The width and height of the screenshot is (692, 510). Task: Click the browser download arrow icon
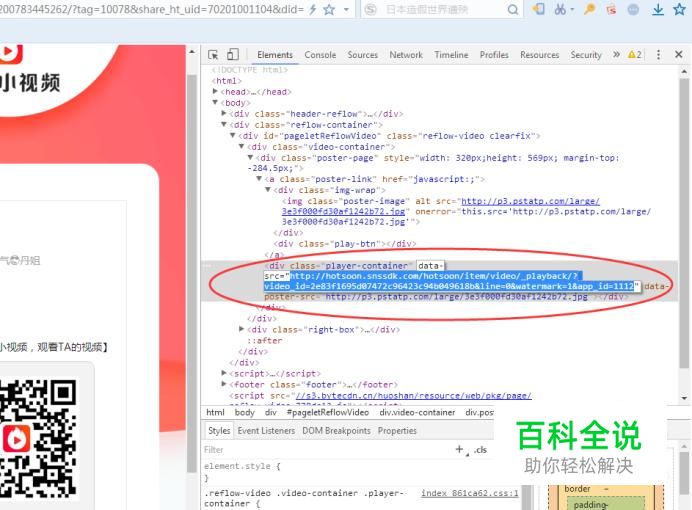tap(658, 9)
